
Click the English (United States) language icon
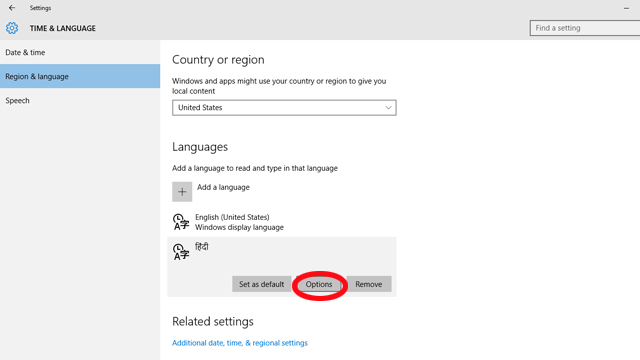181,222
